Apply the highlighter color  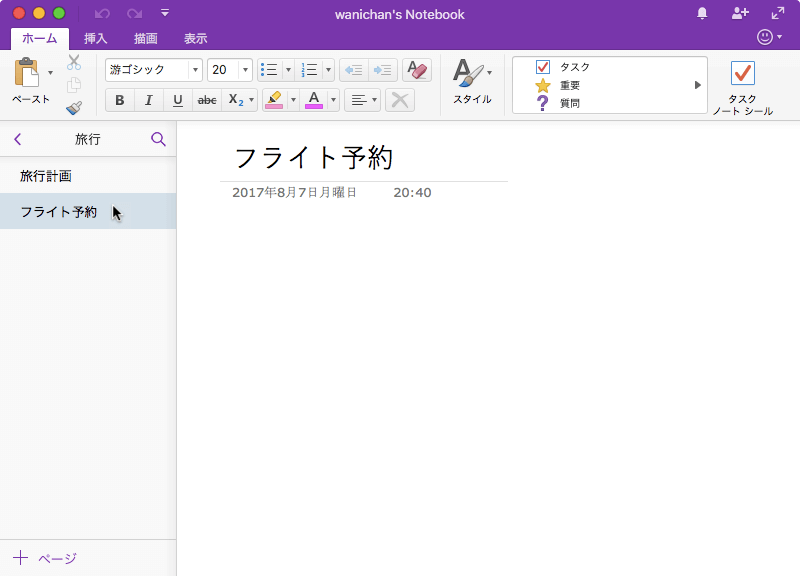(274, 100)
